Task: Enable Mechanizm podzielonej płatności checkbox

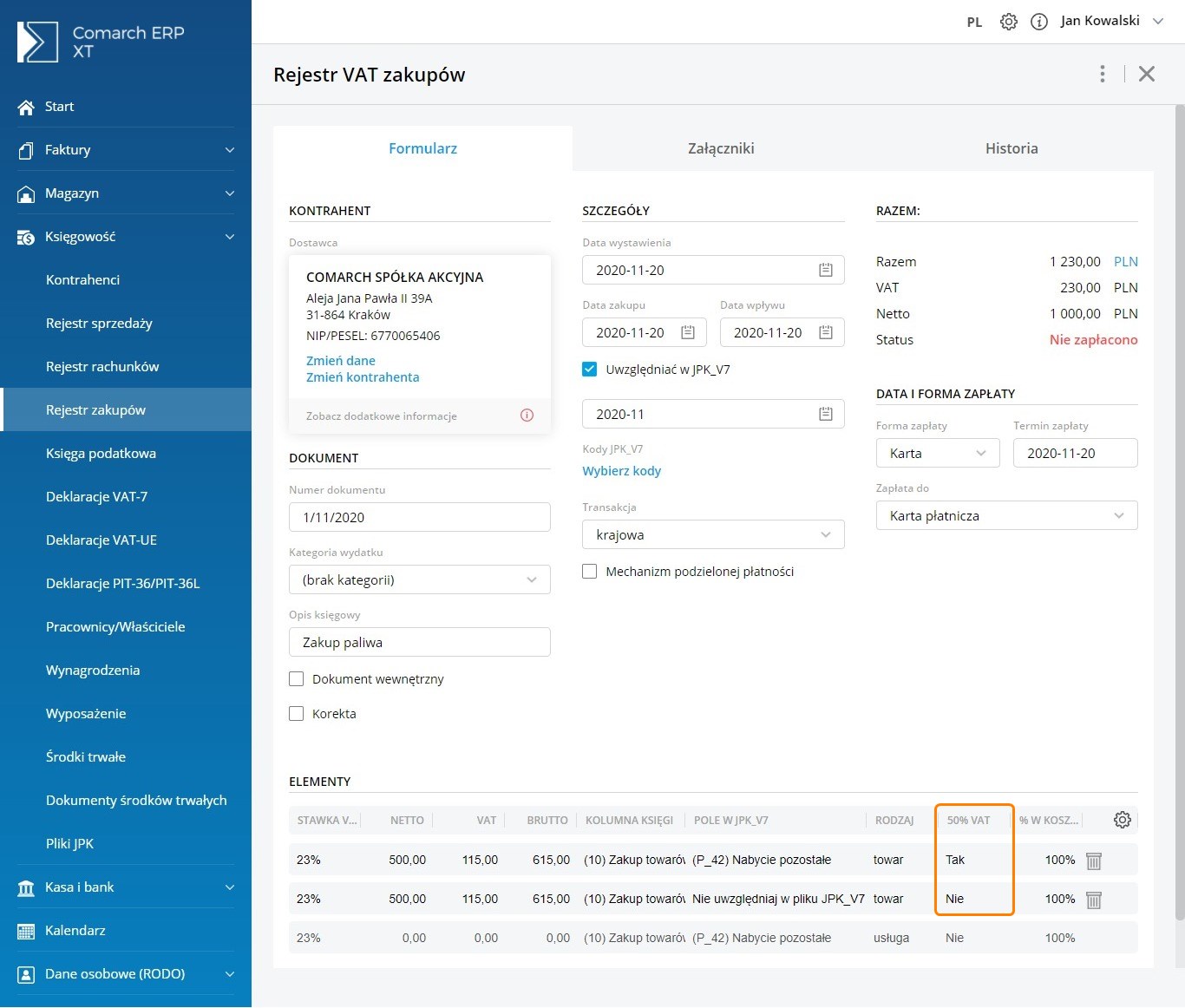Action: pyautogui.click(x=590, y=572)
